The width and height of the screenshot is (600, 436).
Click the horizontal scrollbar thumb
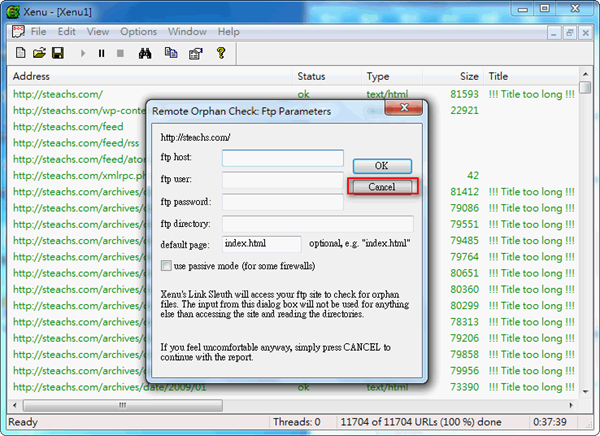pyautogui.click(x=123, y=405)
